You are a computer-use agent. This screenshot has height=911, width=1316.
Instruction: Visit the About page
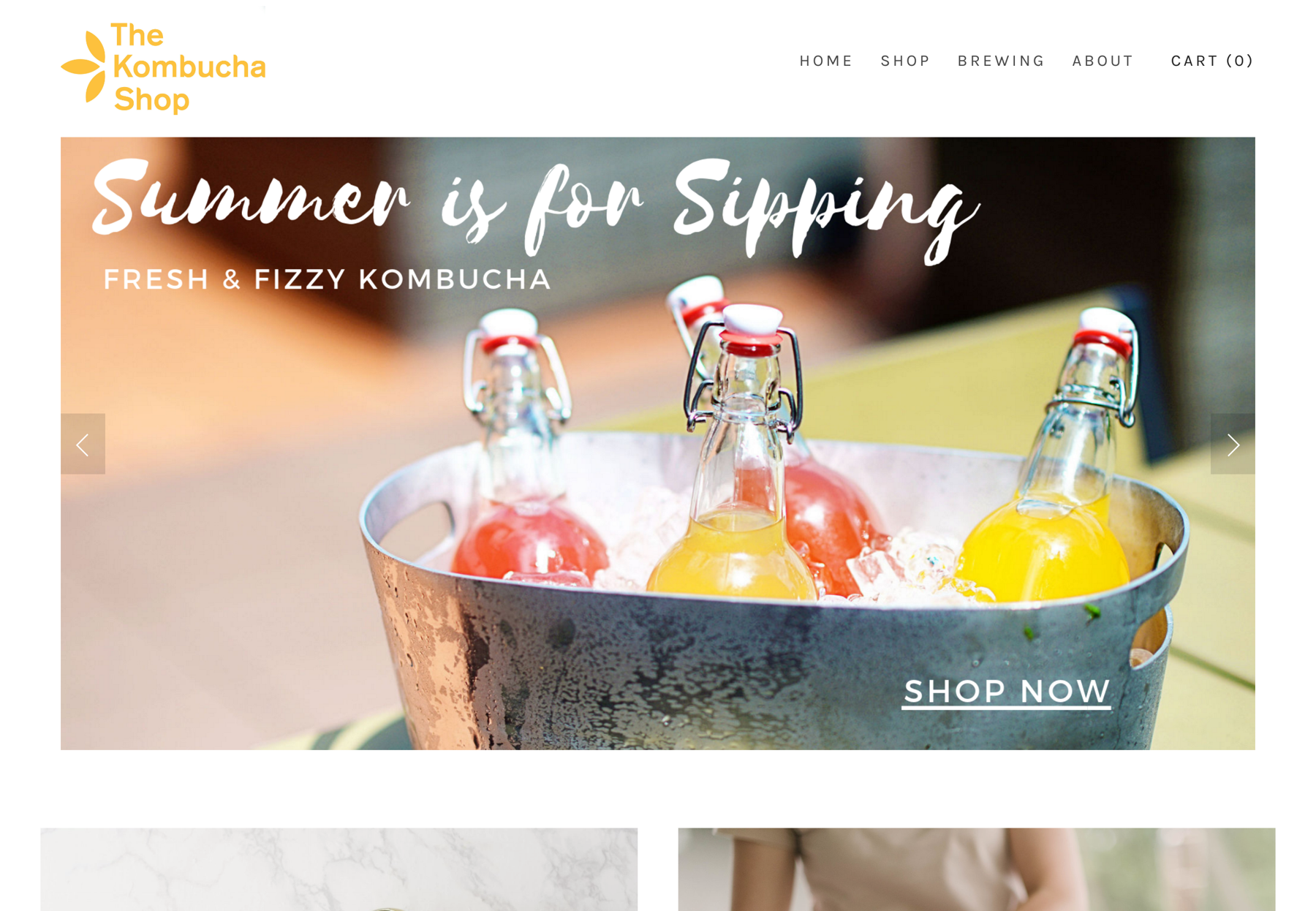[x=1103, y=61]
